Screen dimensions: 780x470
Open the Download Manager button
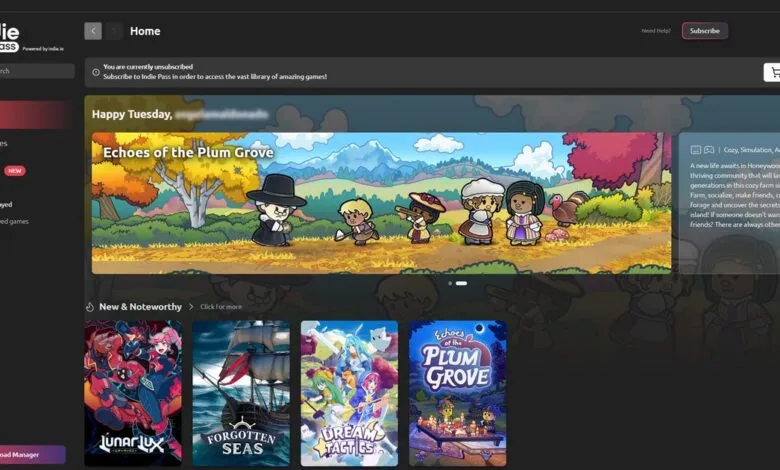click(x=32, y=455)
